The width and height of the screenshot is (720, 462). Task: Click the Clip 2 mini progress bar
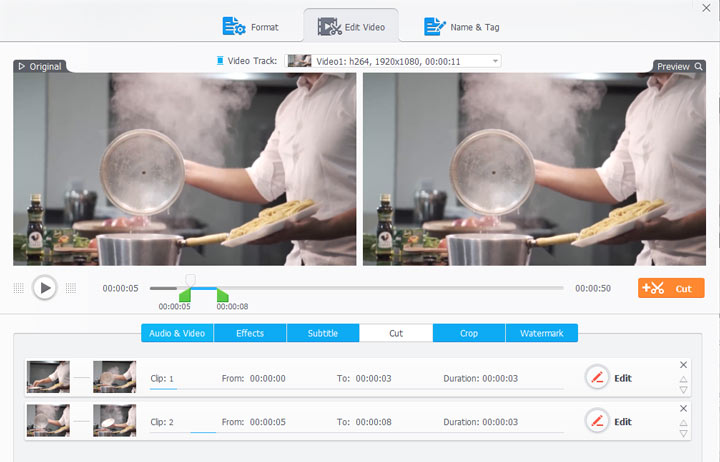click(x=356, y=432)
